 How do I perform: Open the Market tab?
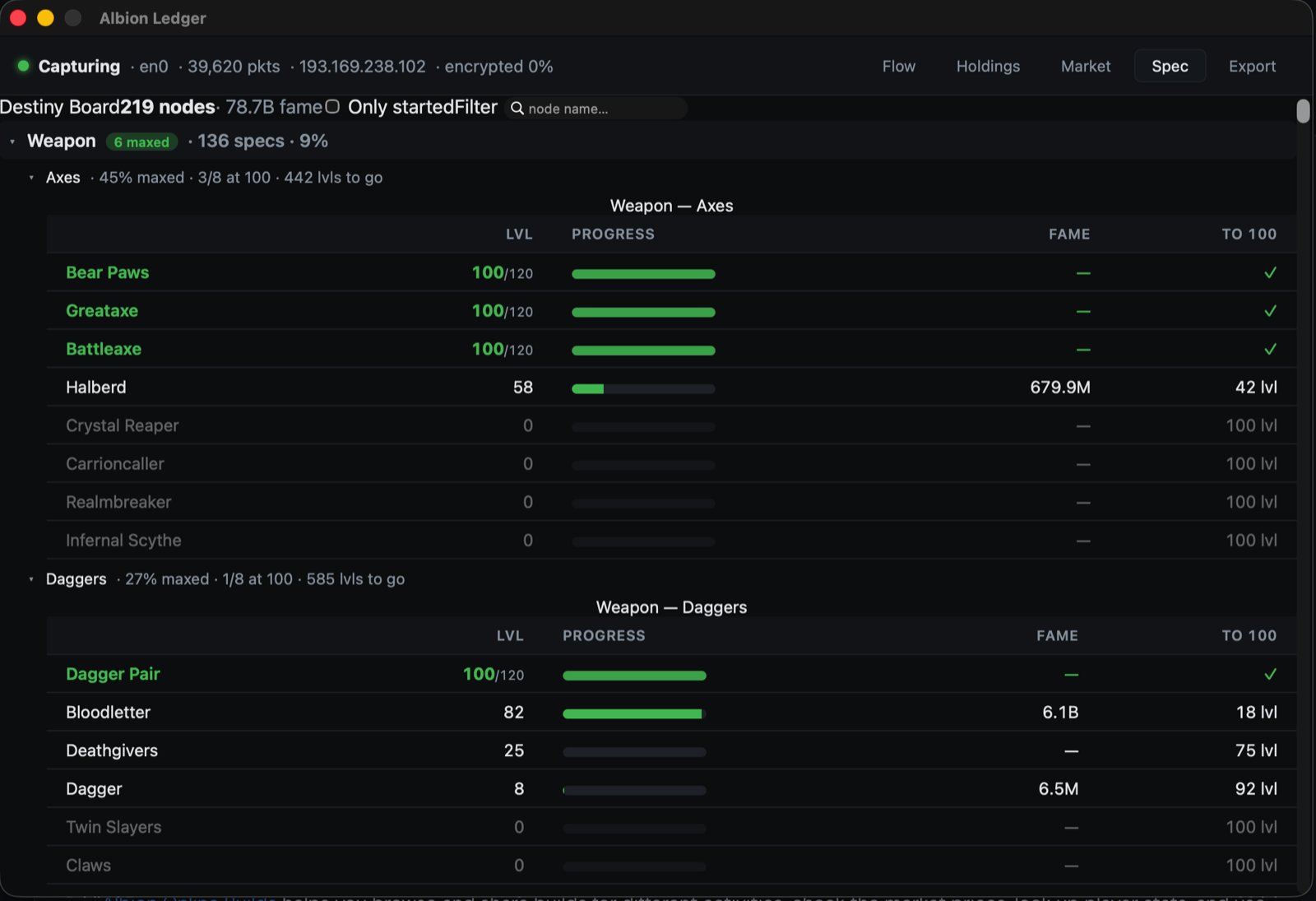pyautogui.click(x=1086, y=66)
